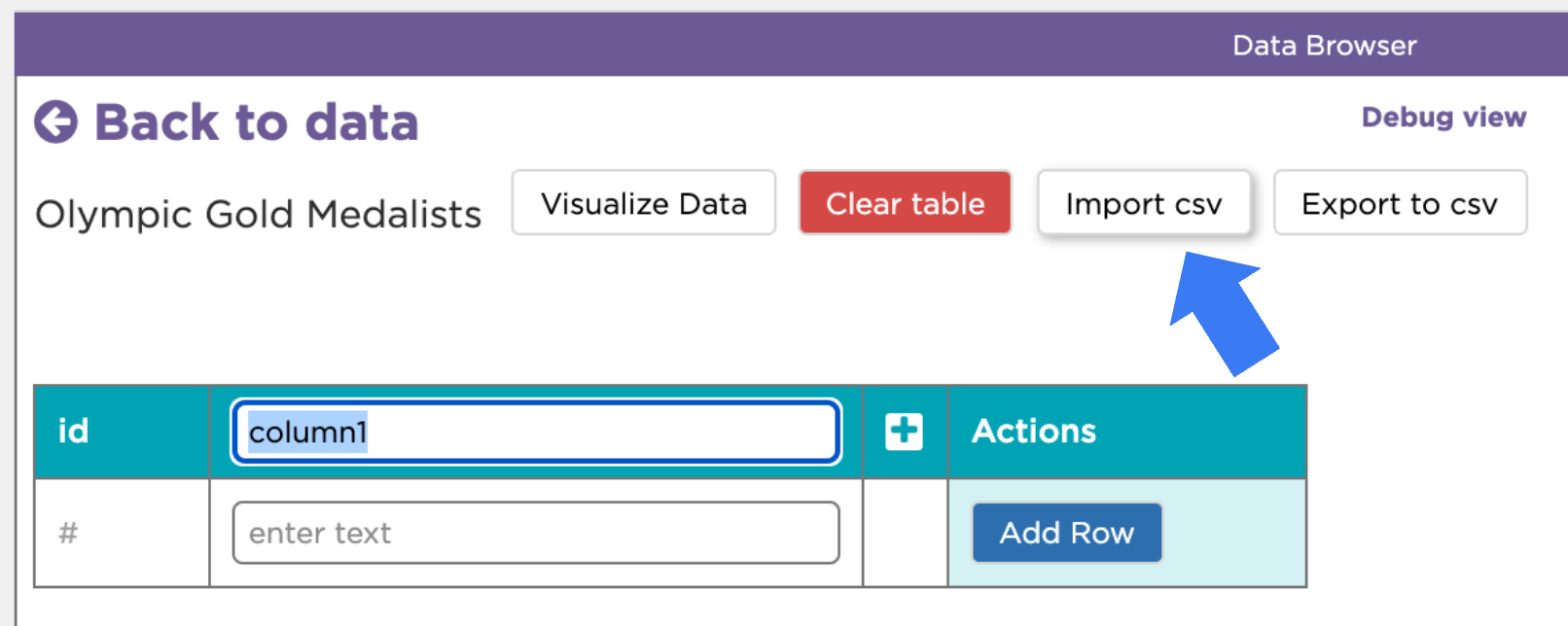Open the Back to data link
This screenshot has width=1568, height=626.
click(227, 122)
